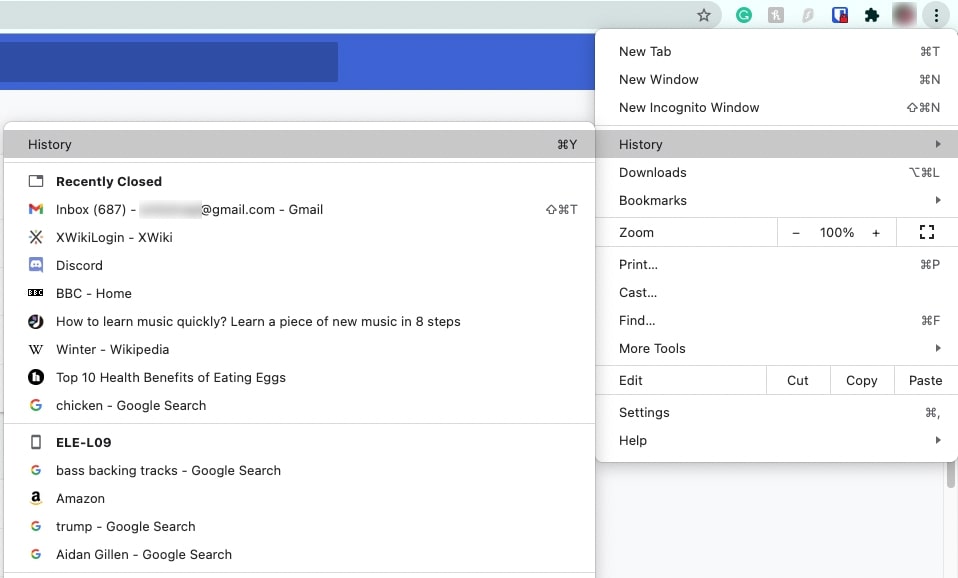Expand the History submenu arrow
The image size is (958, 578).
(x=938, y=144)
